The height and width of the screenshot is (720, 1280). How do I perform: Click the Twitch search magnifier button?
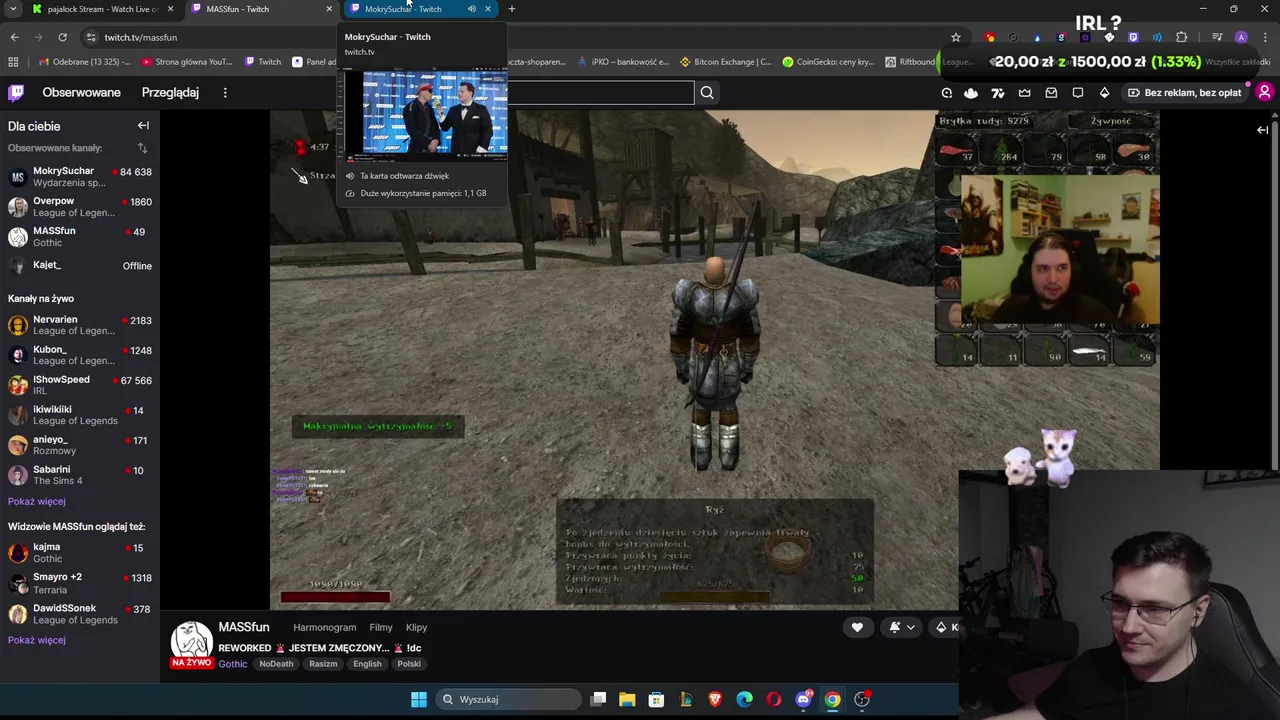[707, 93]
